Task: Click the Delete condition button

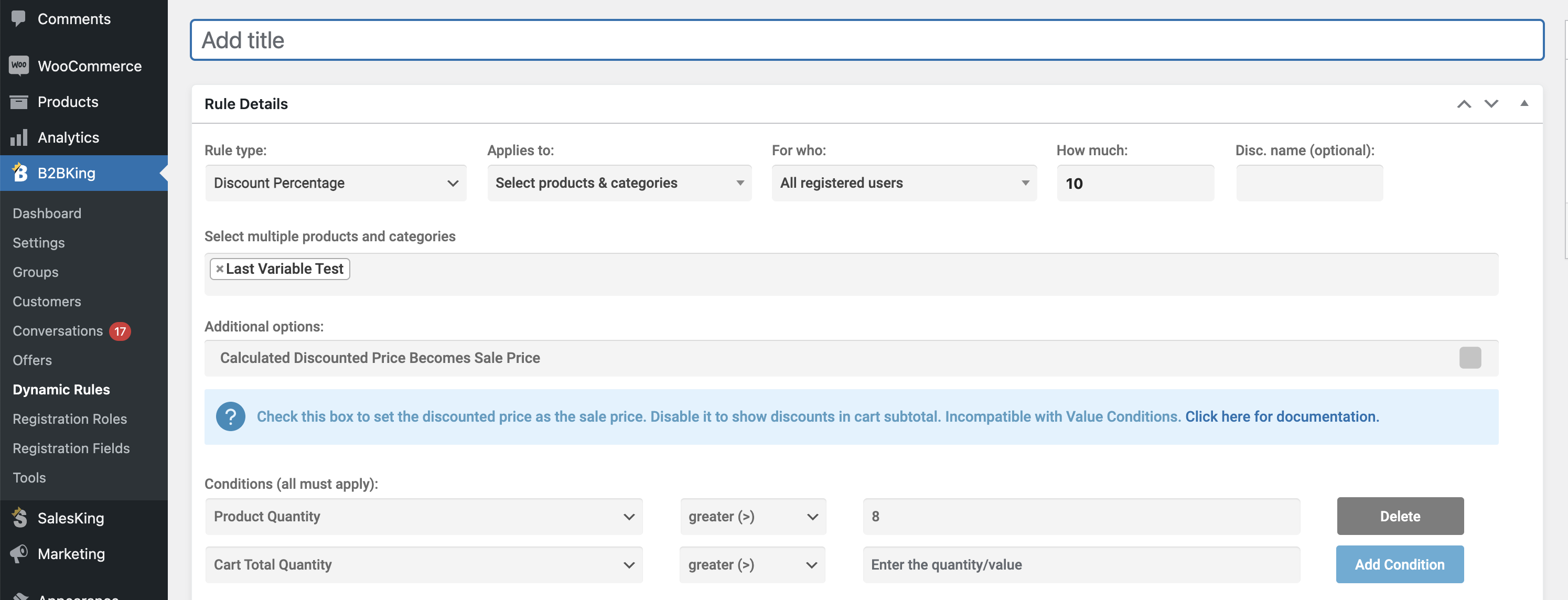Action: click(1400, 516)
